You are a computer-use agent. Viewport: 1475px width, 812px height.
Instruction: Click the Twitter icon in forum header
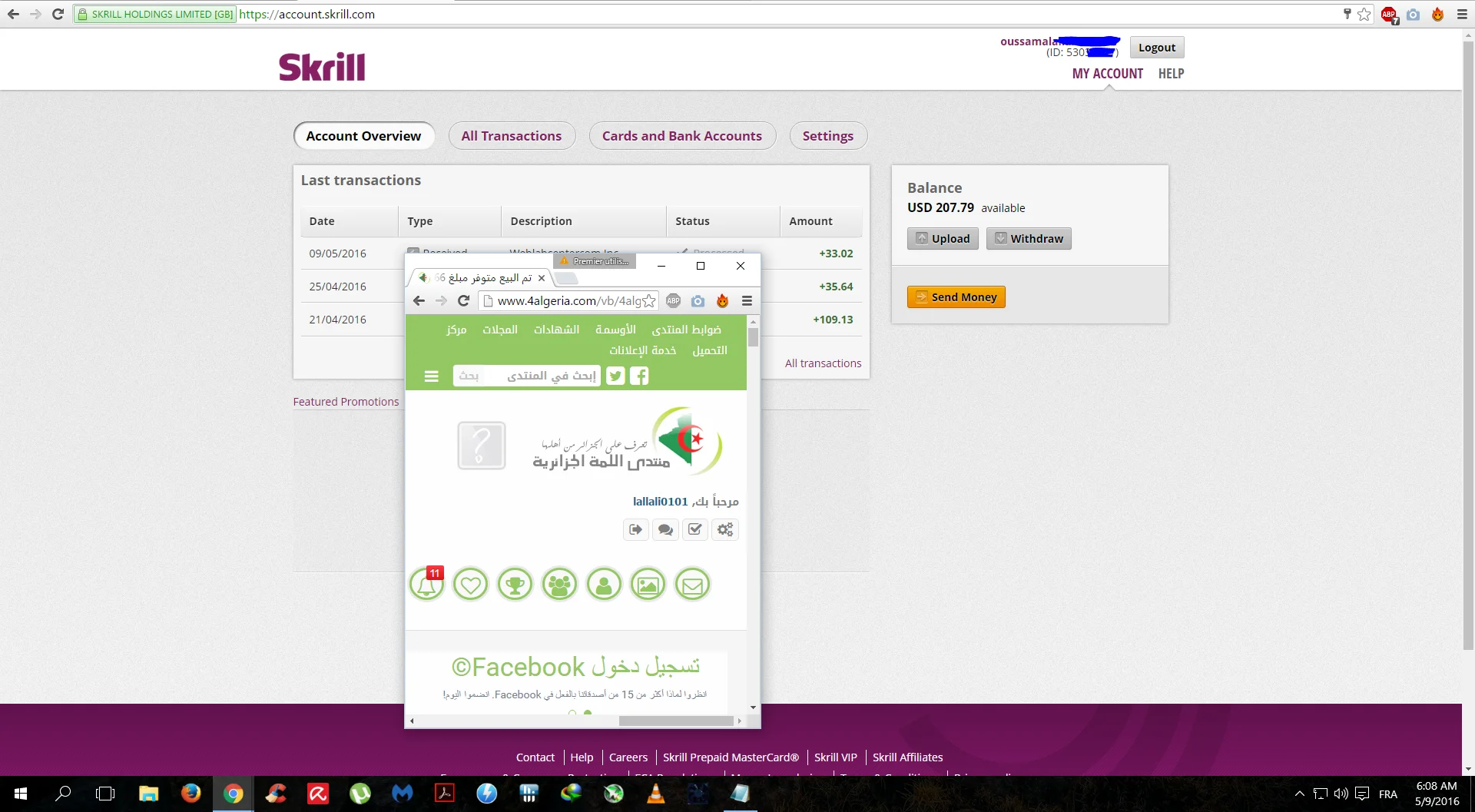[x=615, y=376]
